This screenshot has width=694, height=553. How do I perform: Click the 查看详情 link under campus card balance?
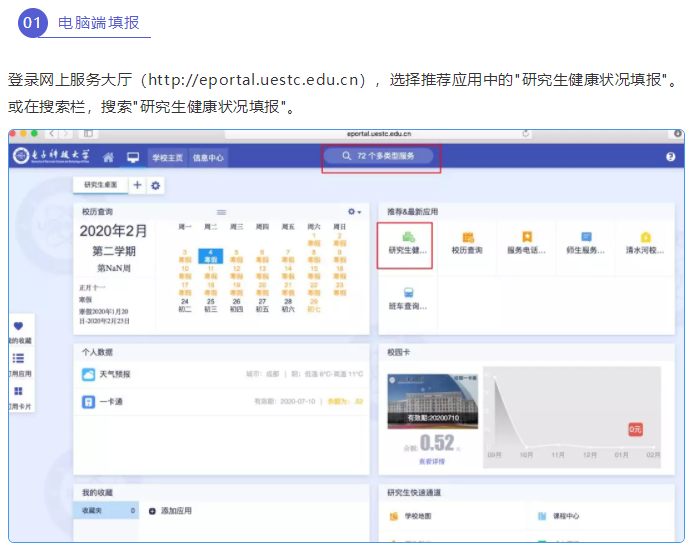(431, 461)
